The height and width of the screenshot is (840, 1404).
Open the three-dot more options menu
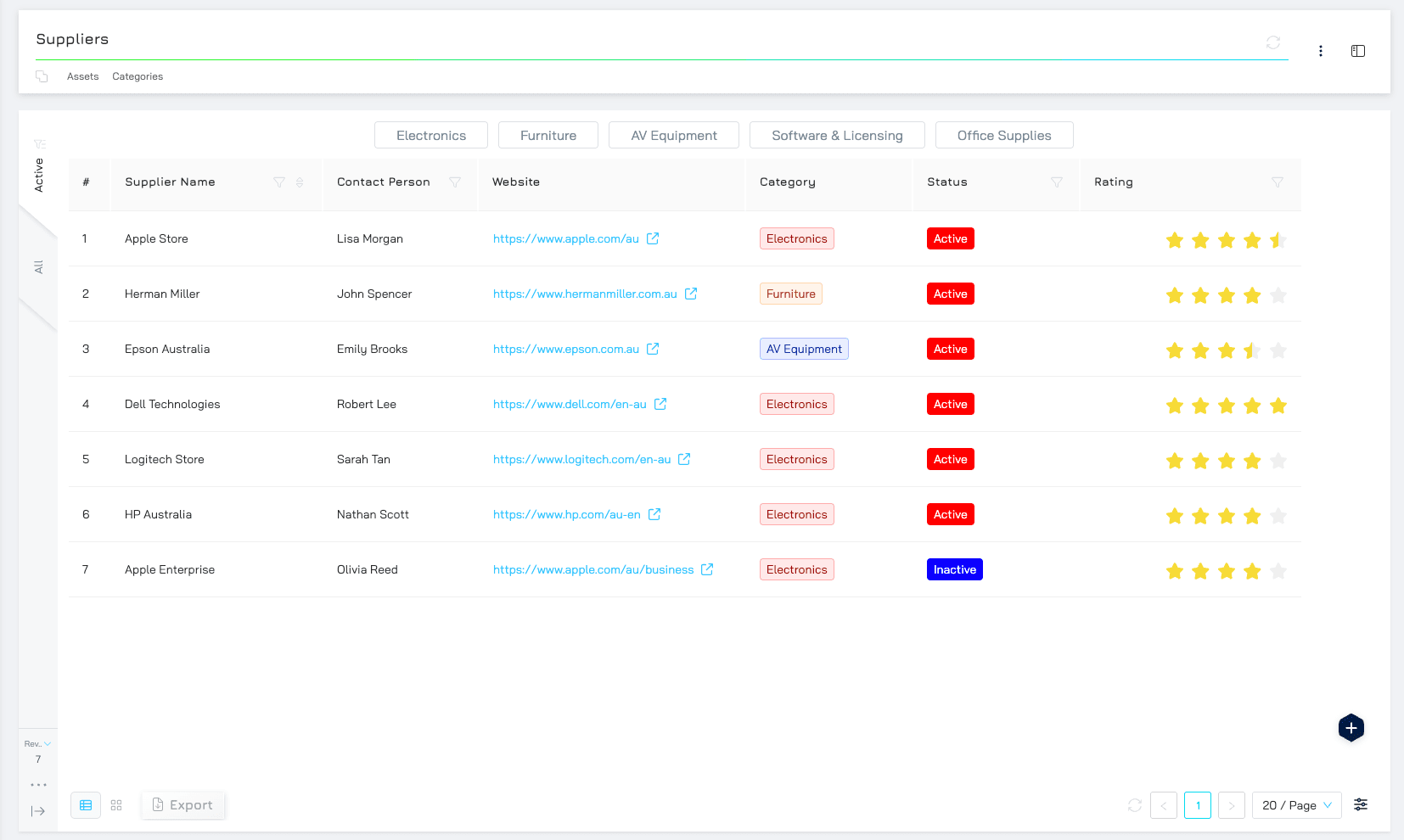[1321, 51]
